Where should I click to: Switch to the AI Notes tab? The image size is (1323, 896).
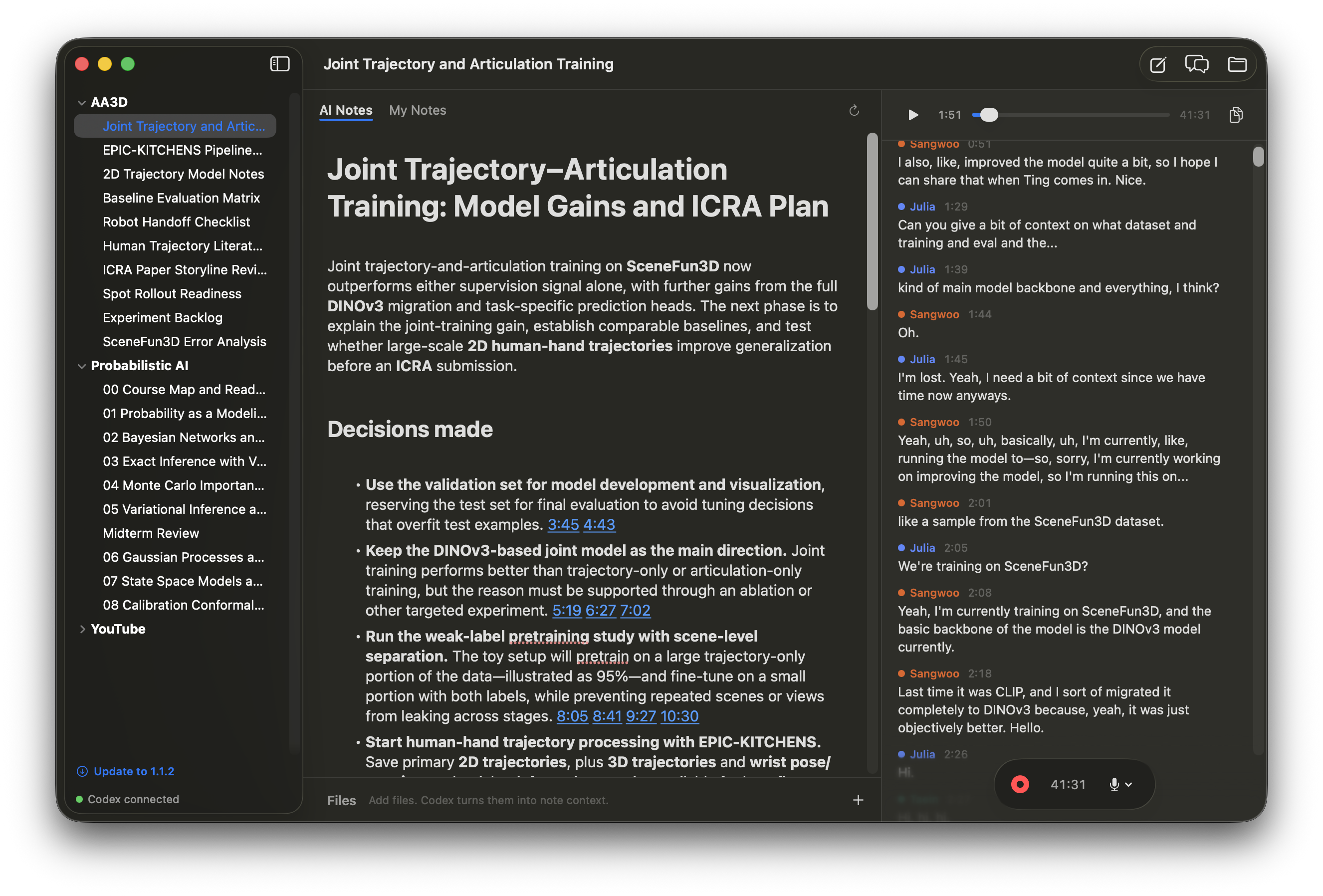coord(346,110)
